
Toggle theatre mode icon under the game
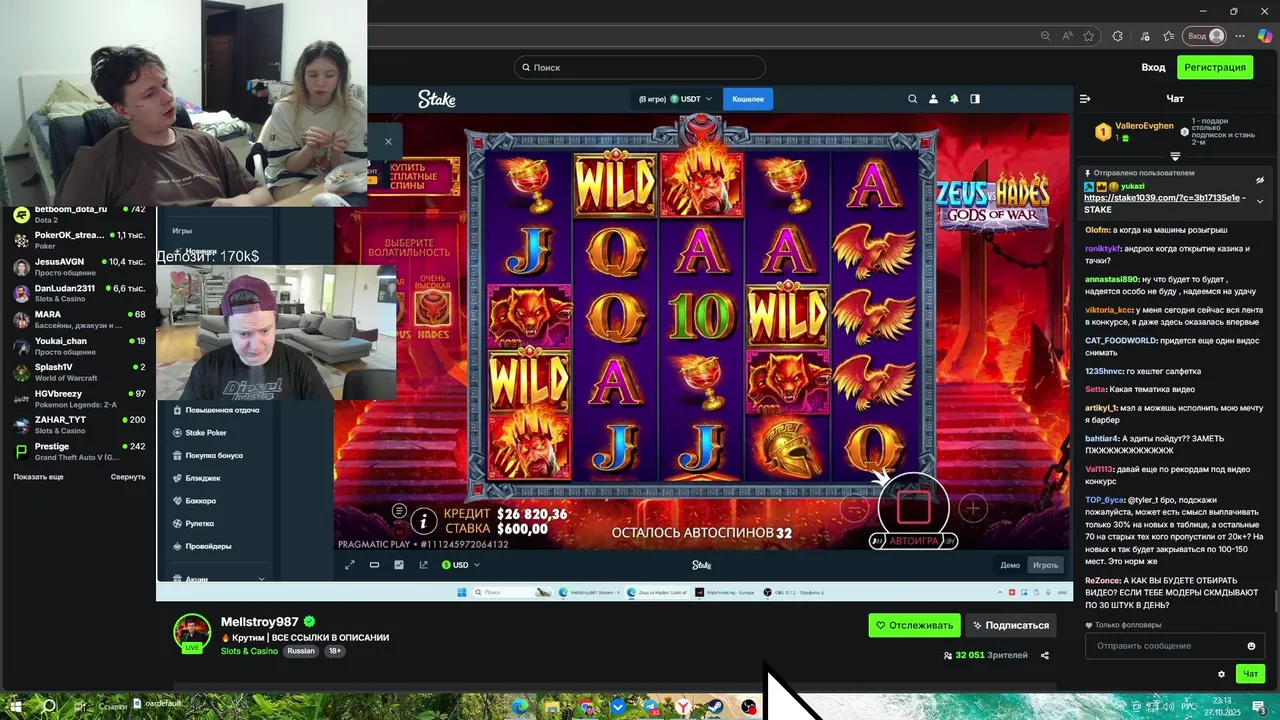[374, 565]
